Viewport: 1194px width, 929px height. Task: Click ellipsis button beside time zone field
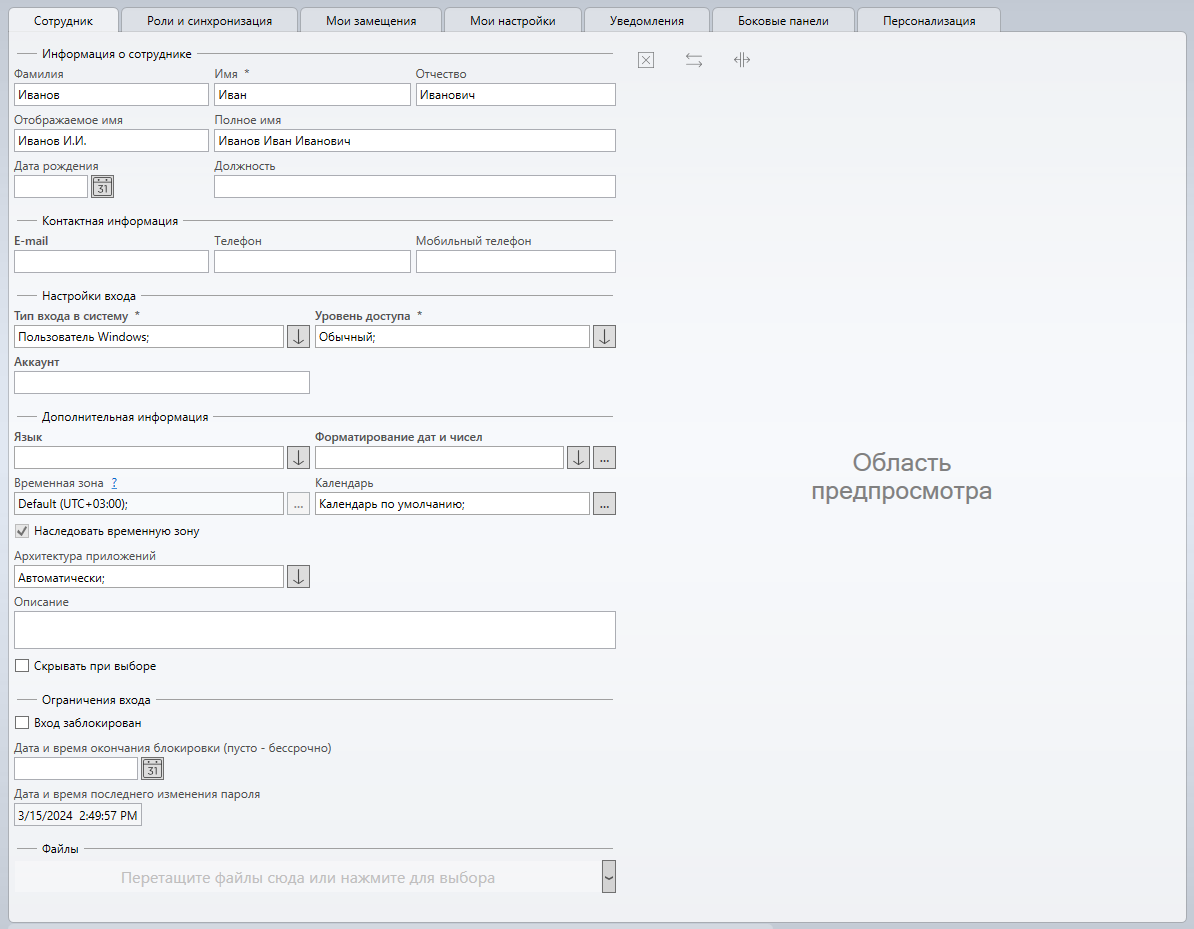(x=298, y=504)
